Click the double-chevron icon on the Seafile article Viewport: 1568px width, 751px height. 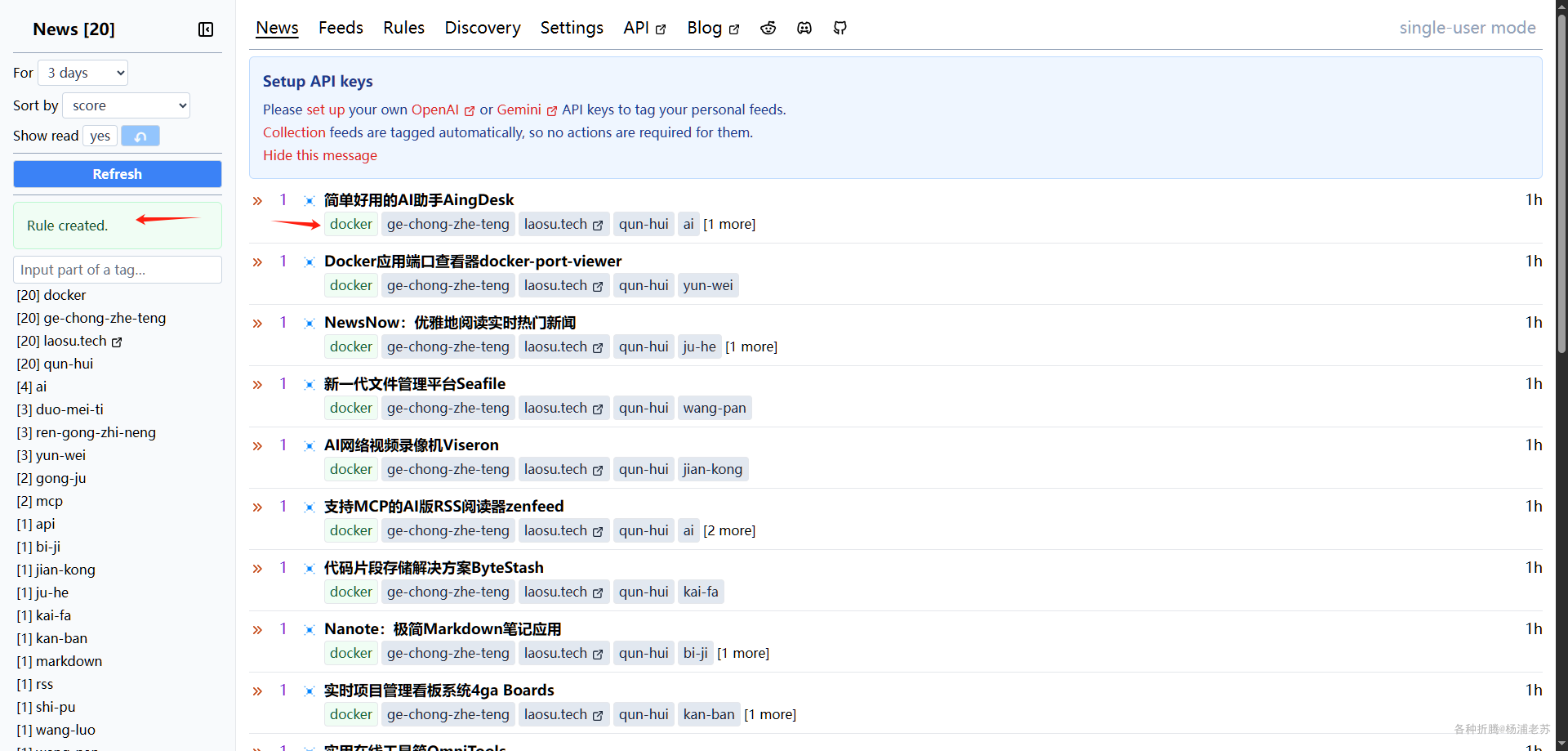coord(257,384)
